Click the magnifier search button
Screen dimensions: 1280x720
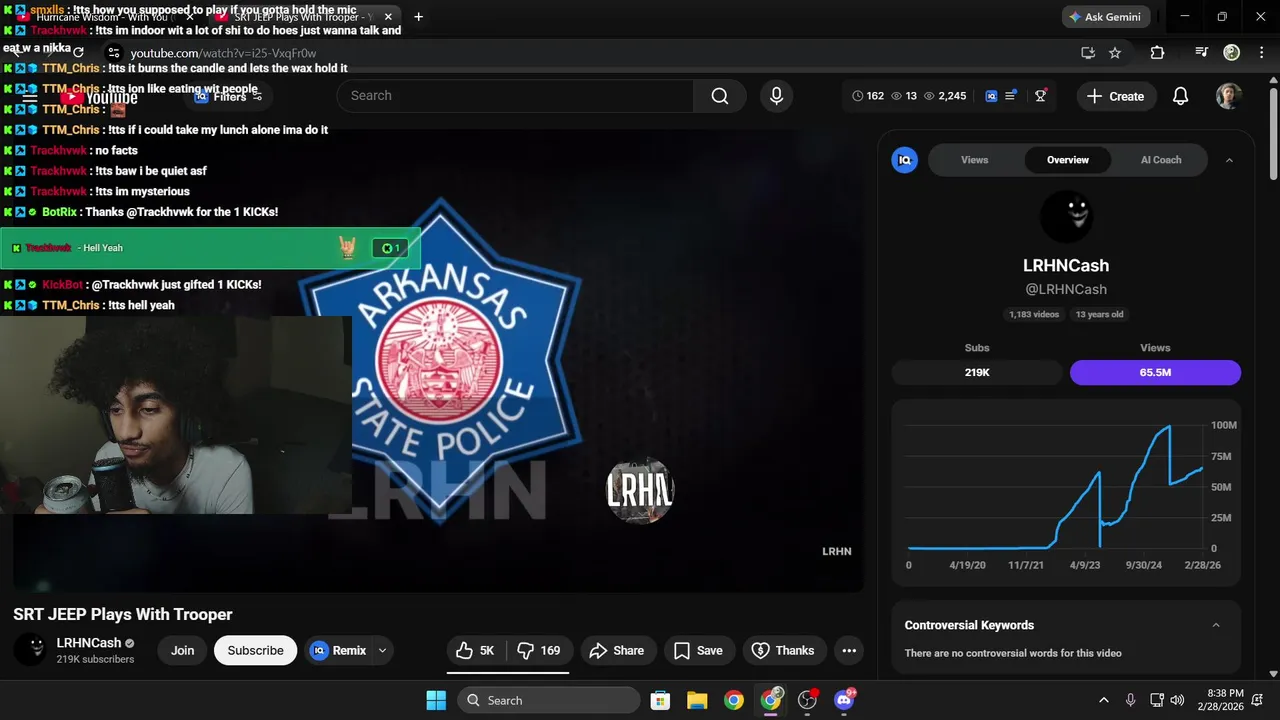coord(720,96)
